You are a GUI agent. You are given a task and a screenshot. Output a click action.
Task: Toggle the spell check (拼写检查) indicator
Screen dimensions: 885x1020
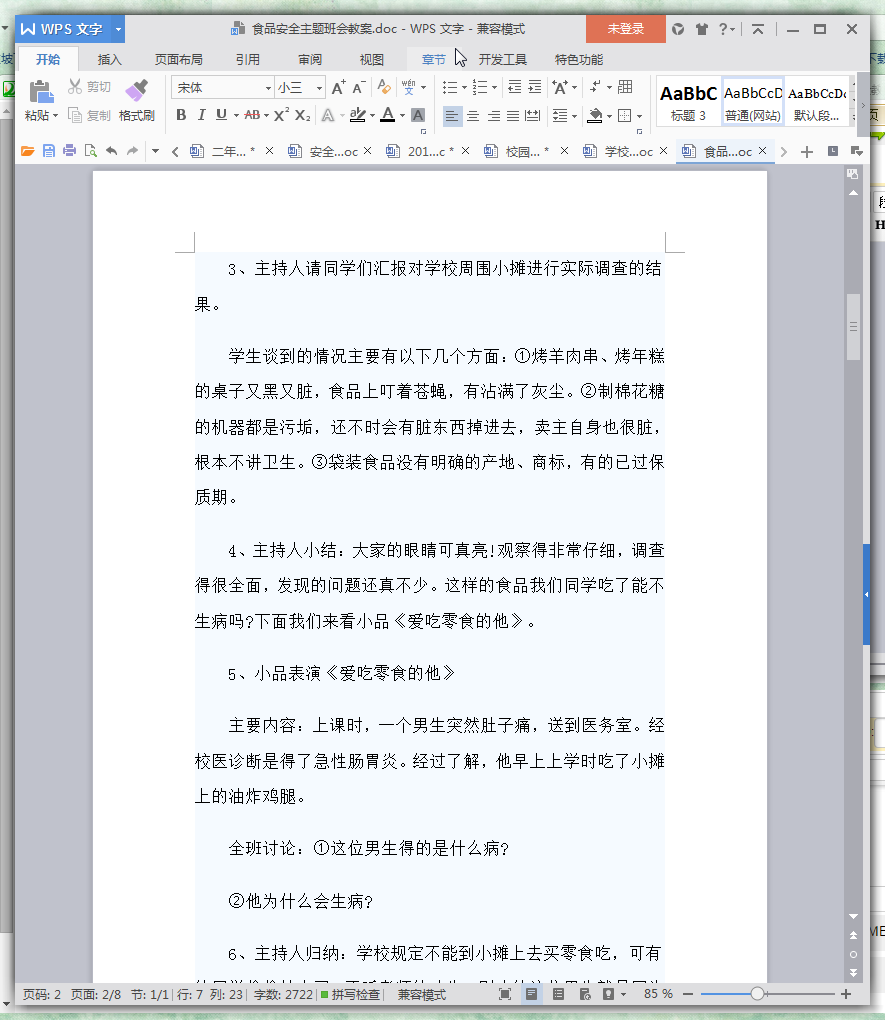[350, 995]
